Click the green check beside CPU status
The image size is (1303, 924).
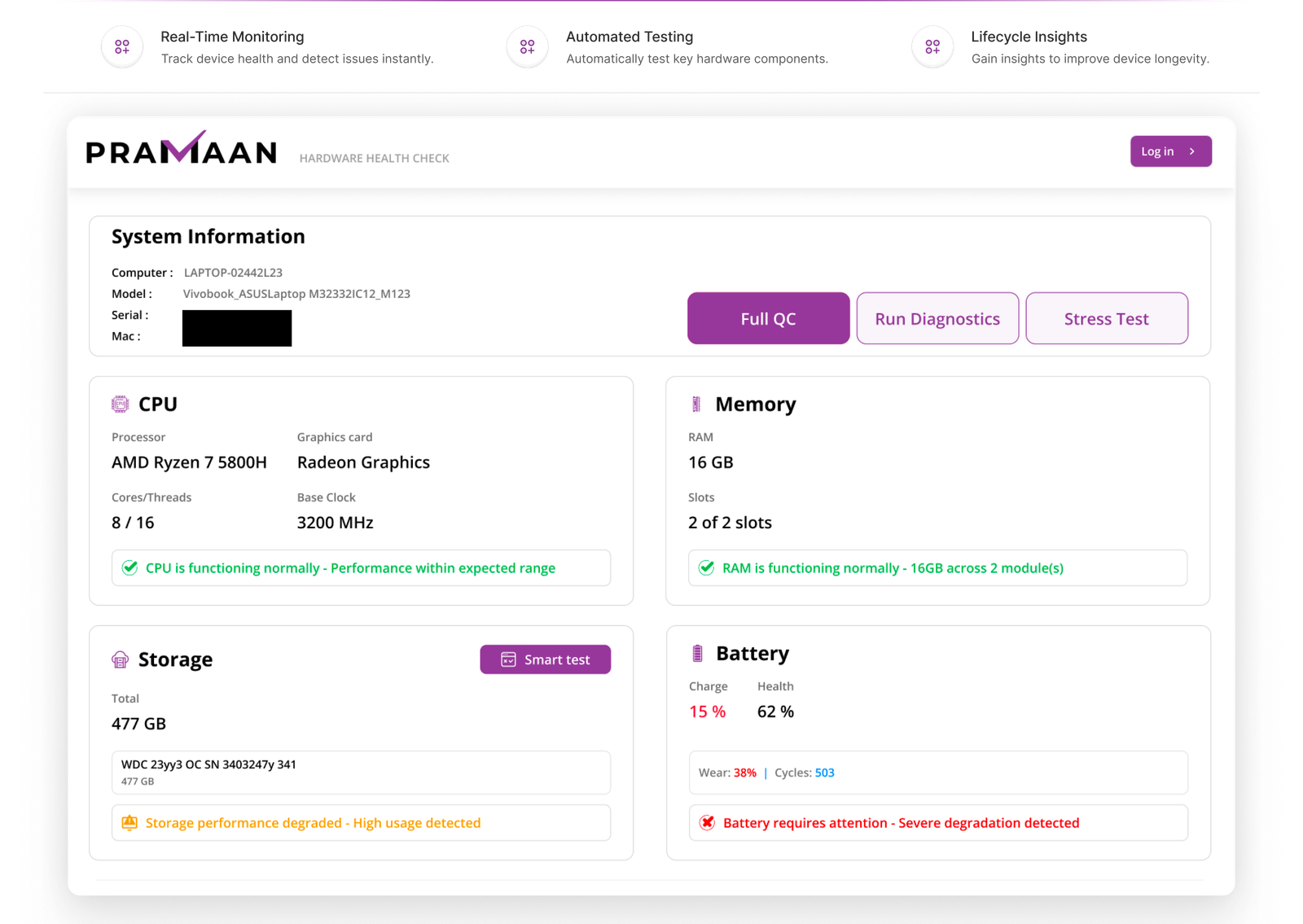pos(129,567)
